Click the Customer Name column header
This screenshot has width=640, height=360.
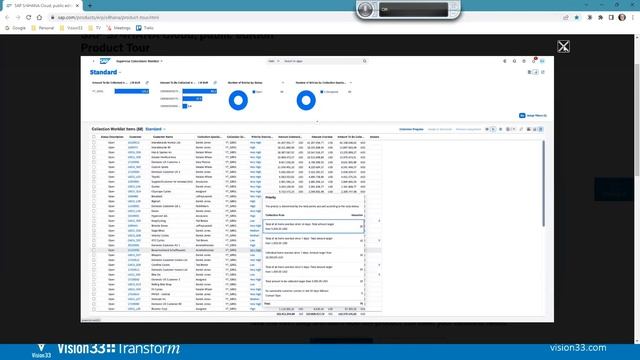[x=163, y=137]
